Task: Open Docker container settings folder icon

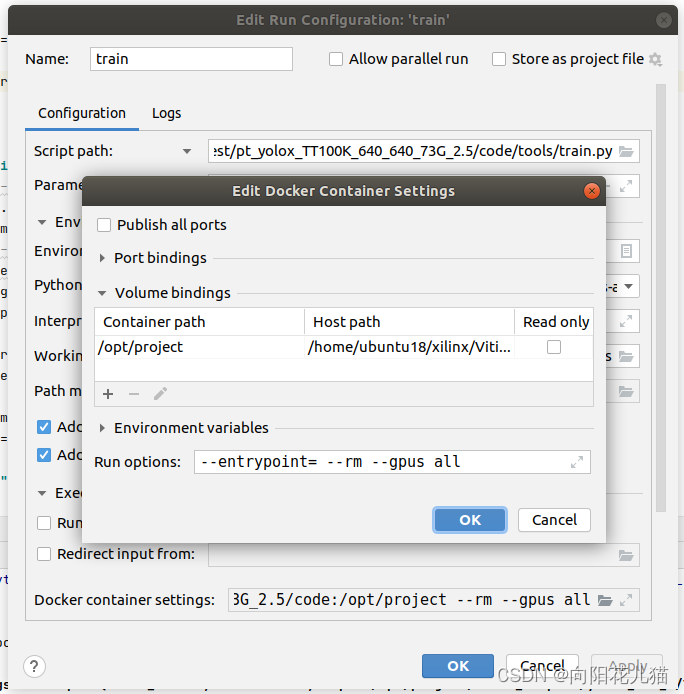Action: 605,600
